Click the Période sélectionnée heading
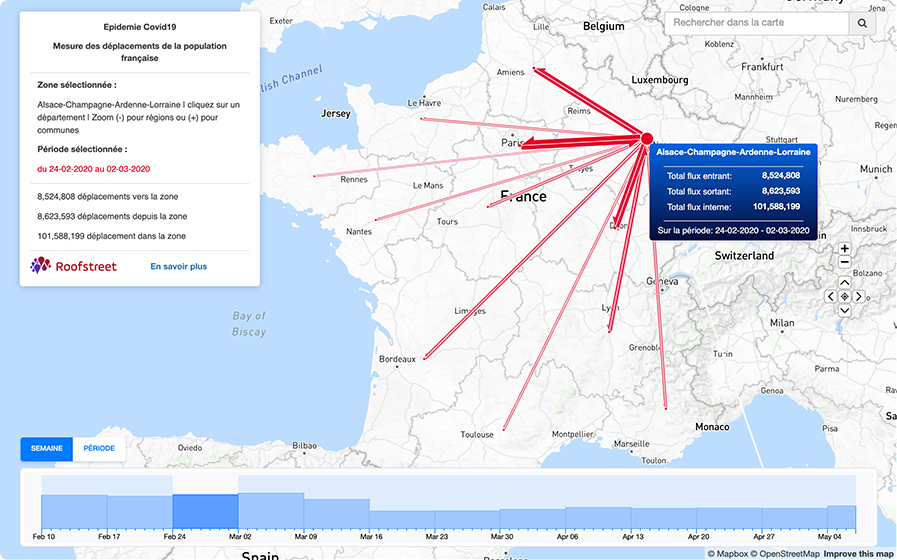Viewport: 897px width, 560px height. 82,149
